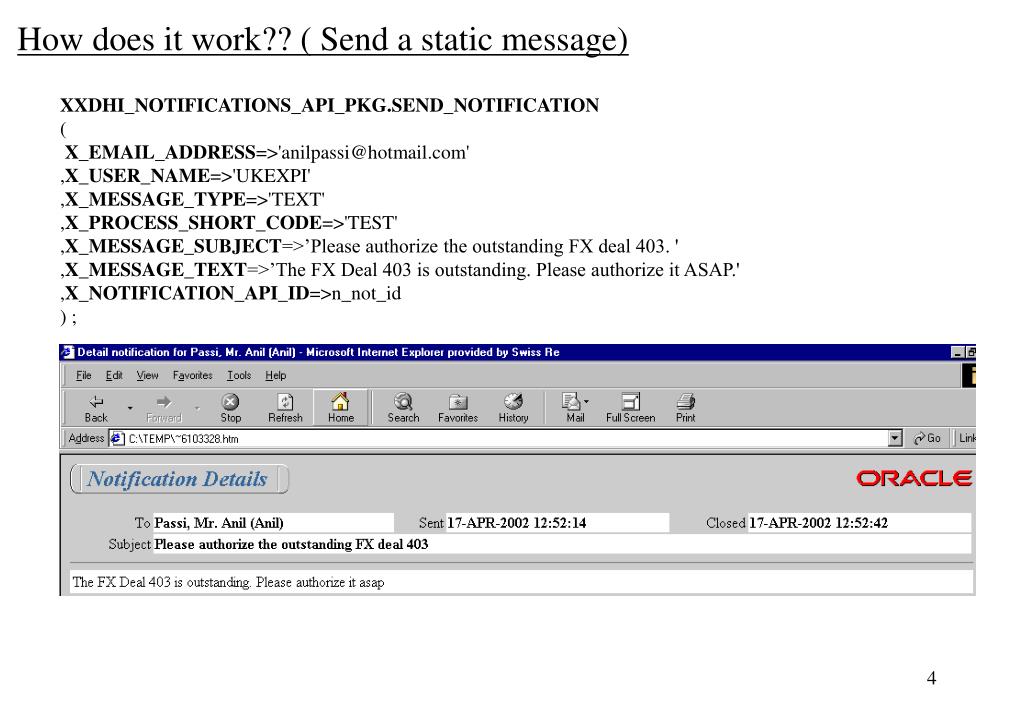Click the Notification Details header
This screenshot has width=1024, height=725.
pos(178,479)
